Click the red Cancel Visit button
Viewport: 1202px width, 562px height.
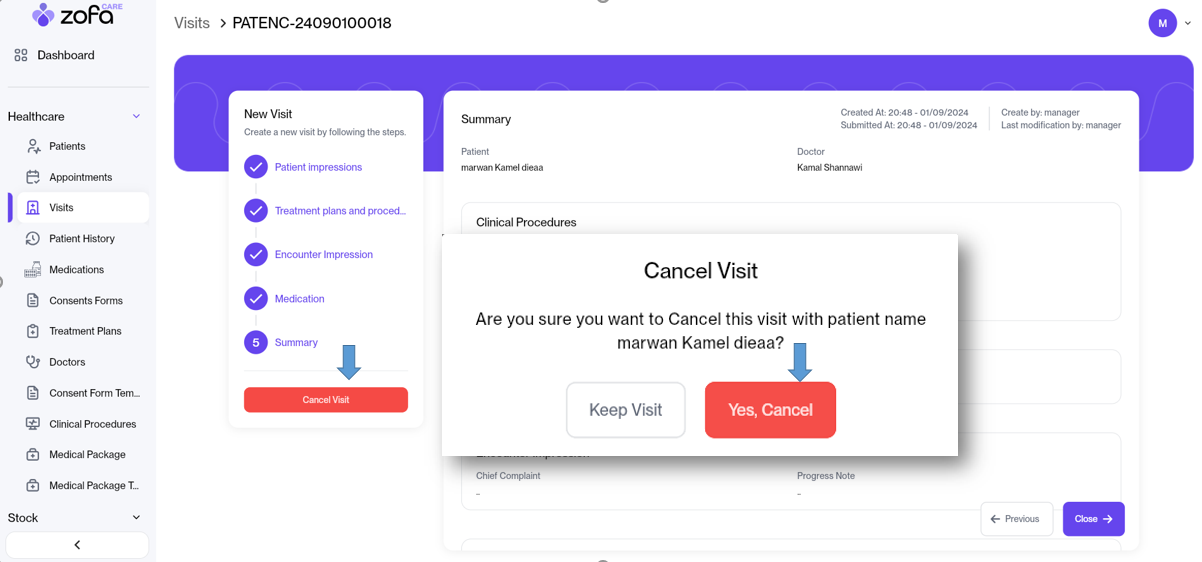326,400
